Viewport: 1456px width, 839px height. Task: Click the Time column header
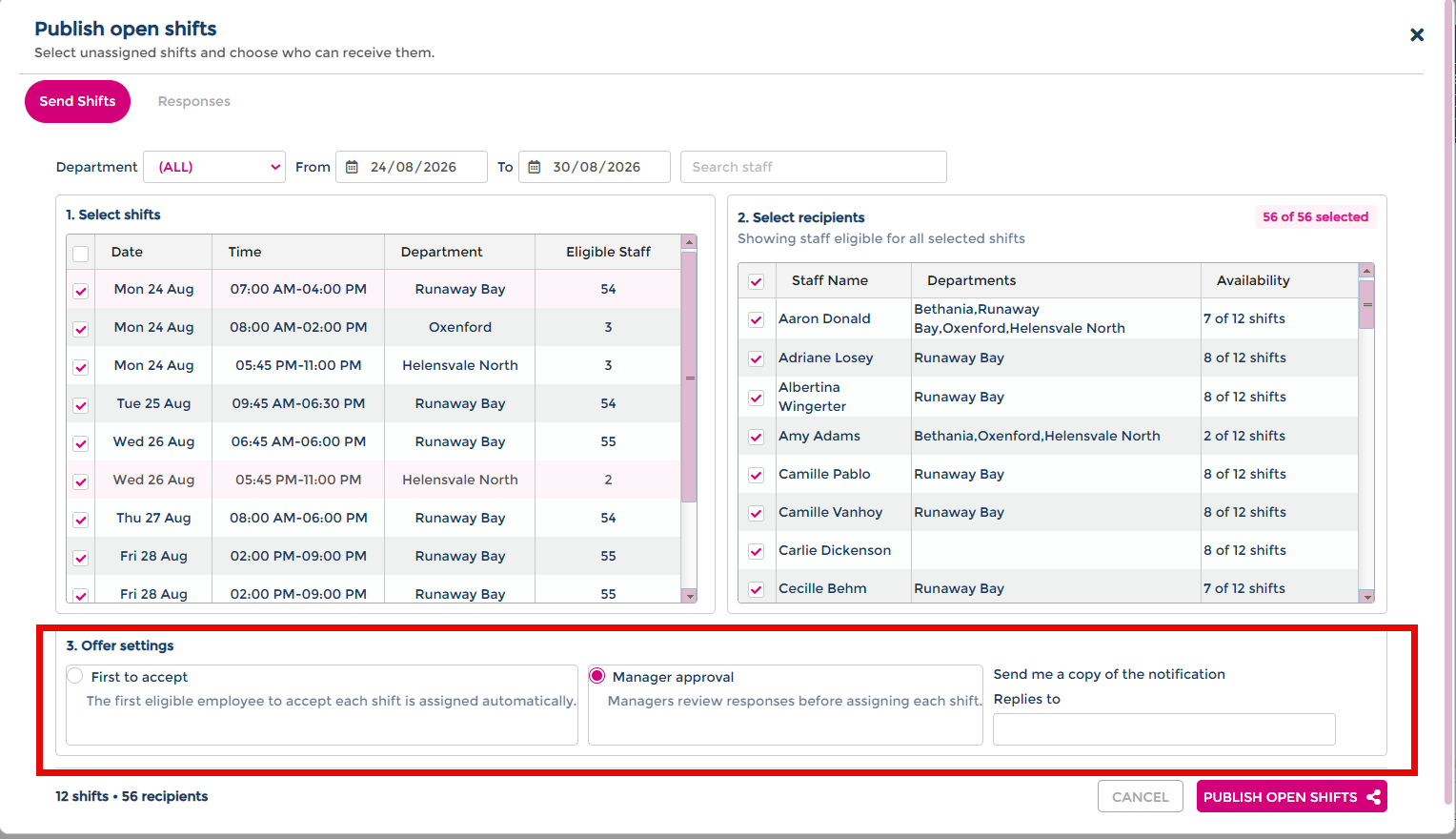[x=245, y=252]
